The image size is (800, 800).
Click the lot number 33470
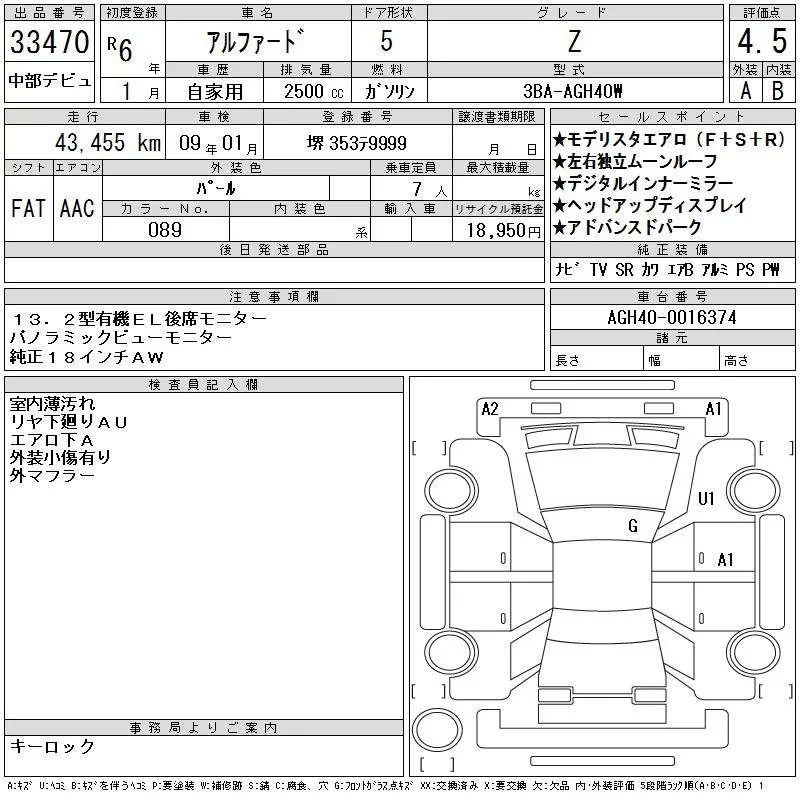point(49,42)
